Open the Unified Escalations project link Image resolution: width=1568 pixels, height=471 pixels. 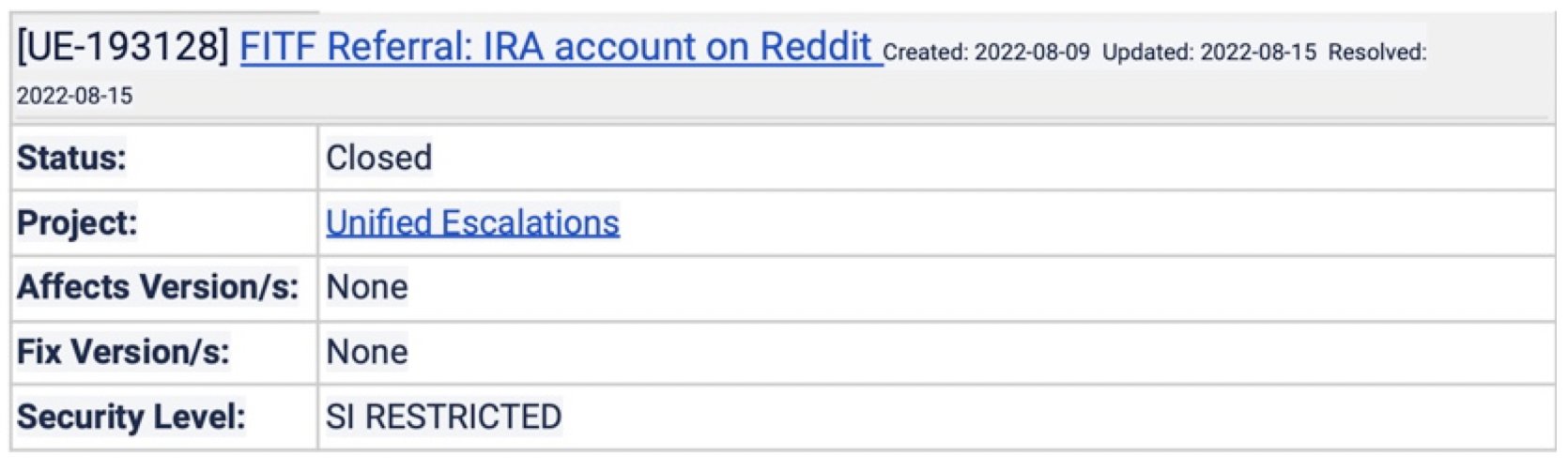coord(472,222)
